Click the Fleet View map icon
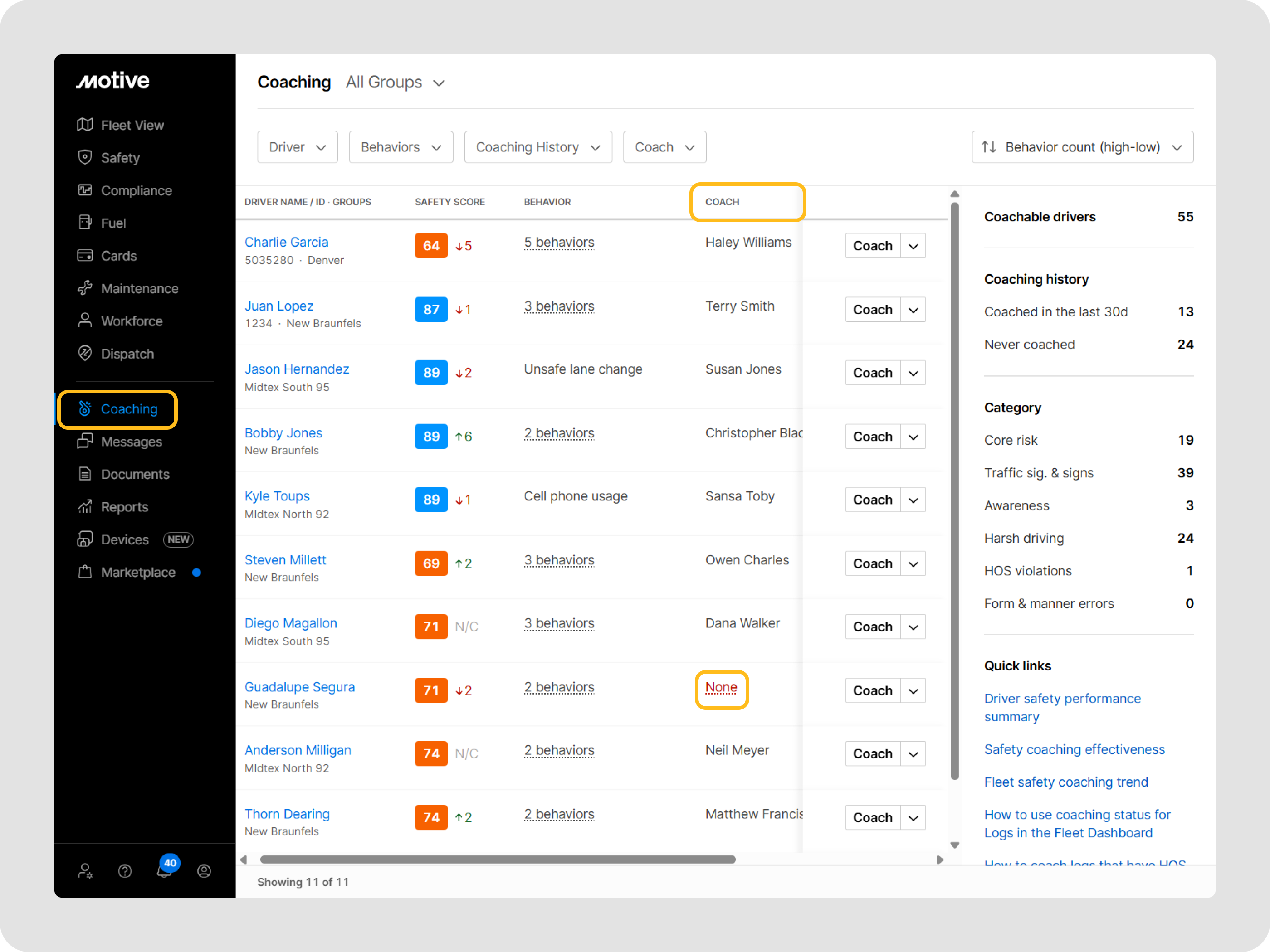Image resolution: width=1270 pixels, height=952 pixels. coord(85,125)
